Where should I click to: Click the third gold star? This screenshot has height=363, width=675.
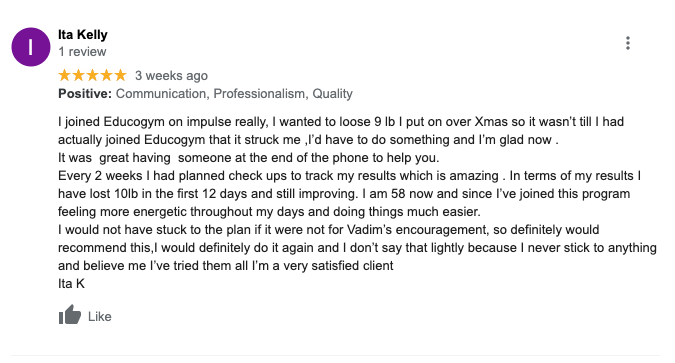point(93,75)
